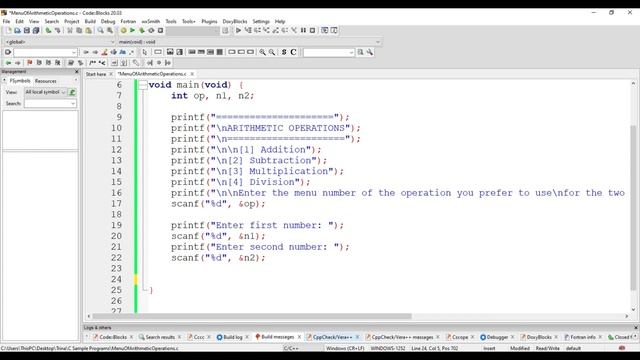Click 'Windows (CR+LF)' in status bar
Screen dimensions: 640x360
coord(345,349)
